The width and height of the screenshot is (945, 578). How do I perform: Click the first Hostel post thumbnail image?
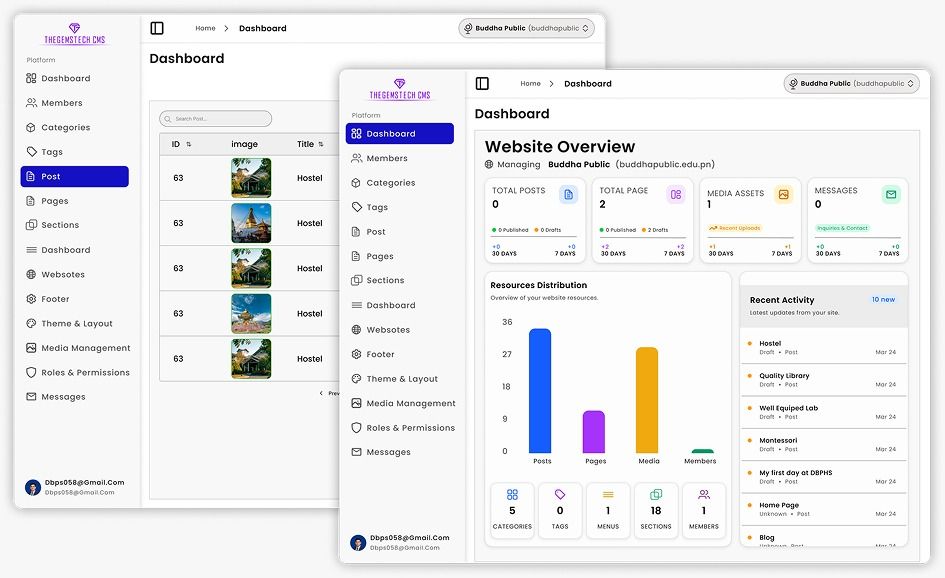coord(251,178)
